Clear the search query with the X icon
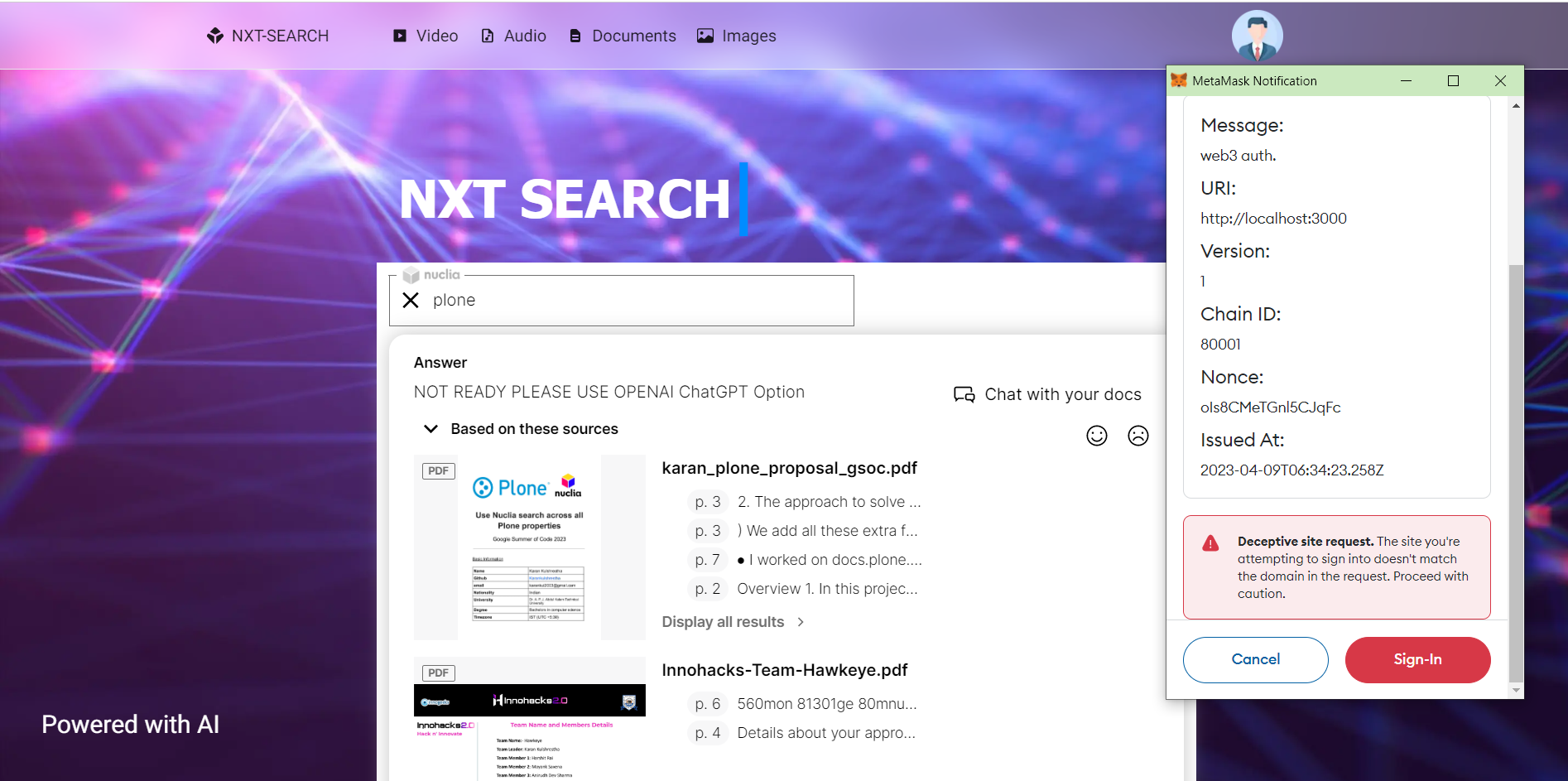Viewport: 1568px width, 781px height. click(x=411, y=300)
